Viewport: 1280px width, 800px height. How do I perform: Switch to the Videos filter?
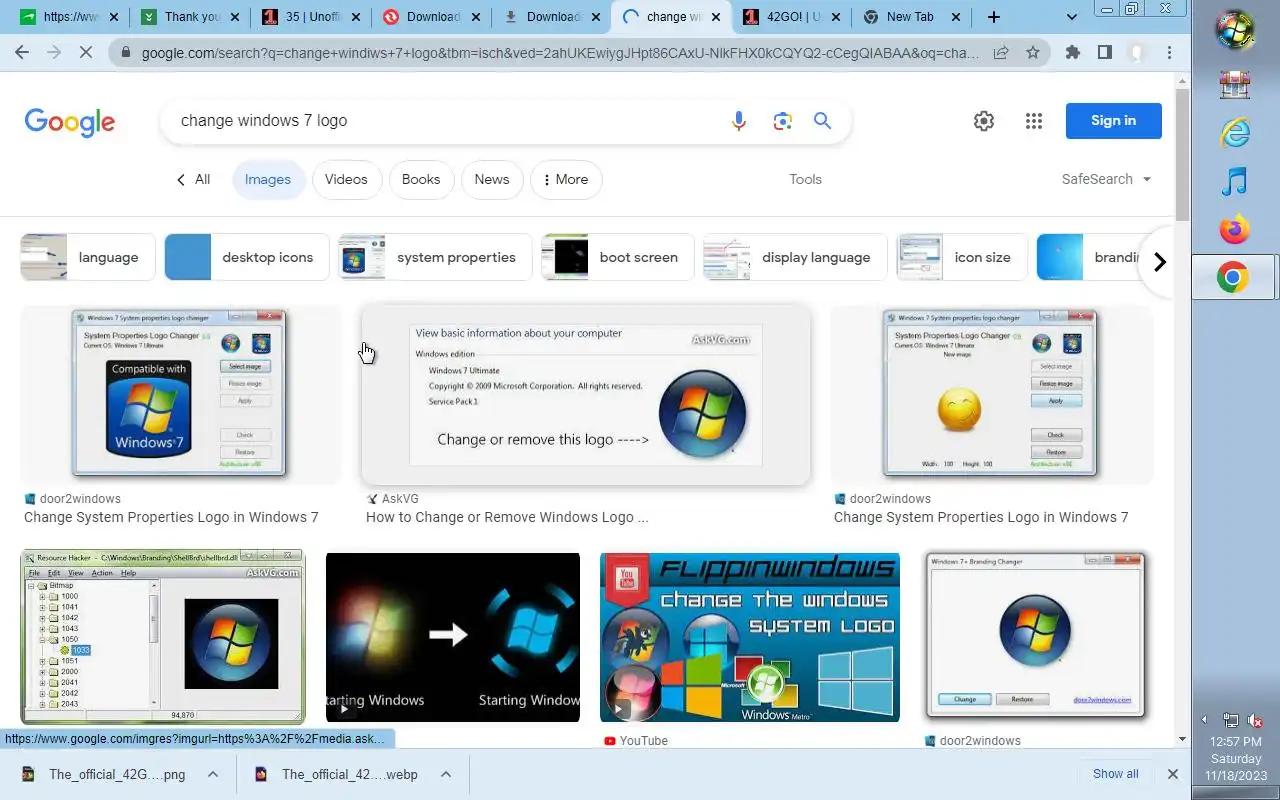coord(346,180)
